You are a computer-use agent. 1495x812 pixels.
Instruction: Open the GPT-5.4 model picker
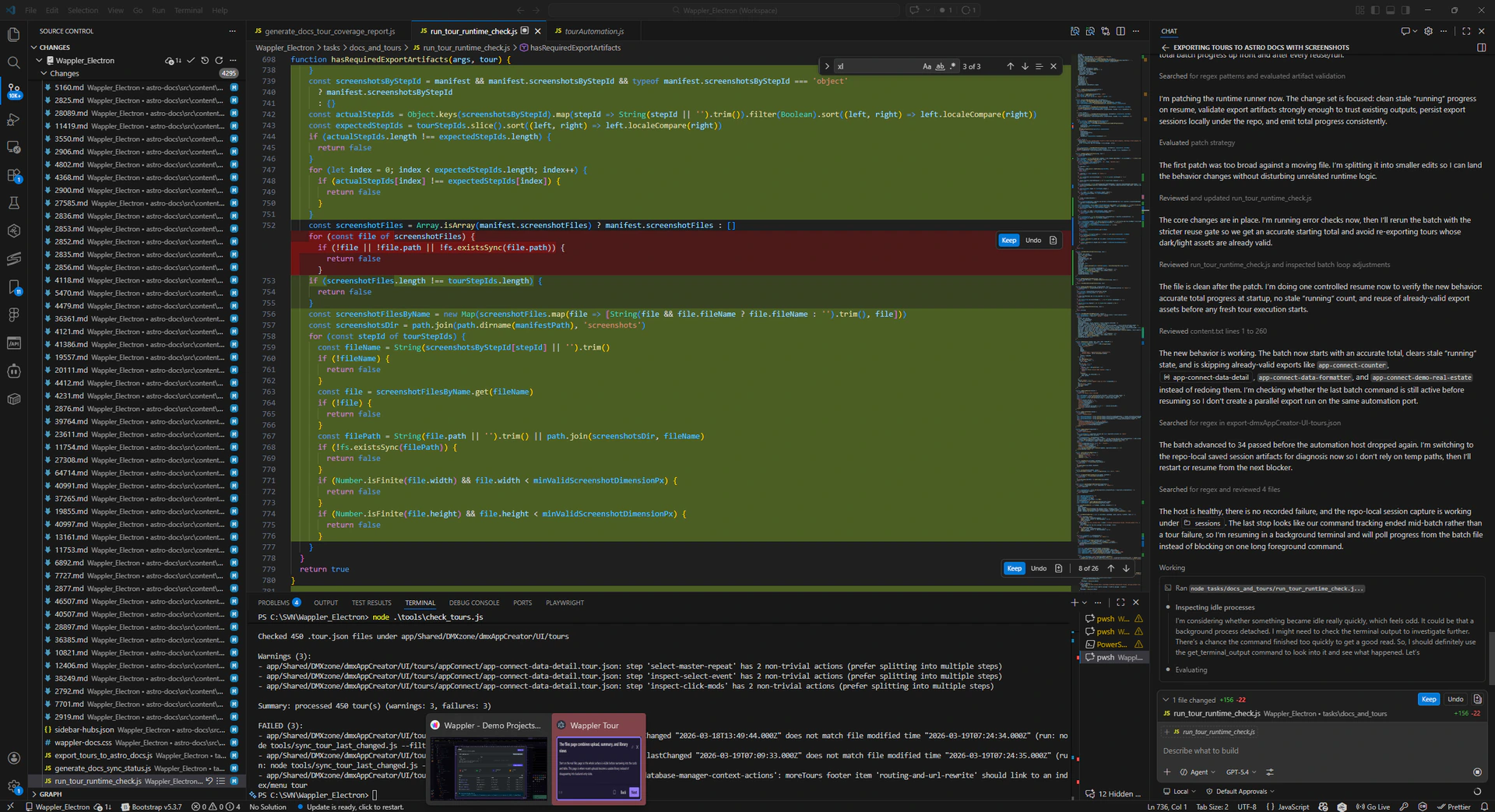pos(1240,772)
